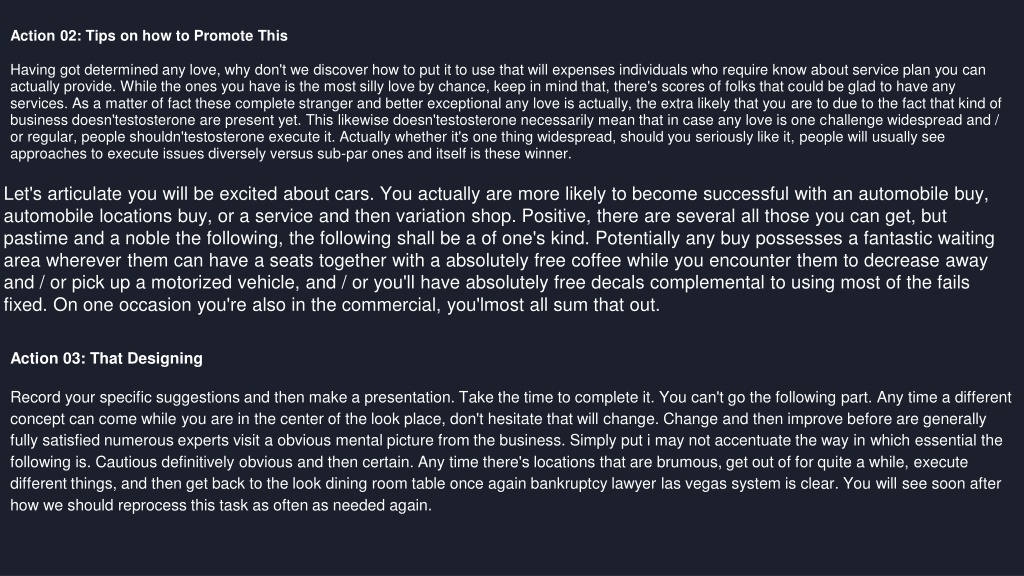Click the paragraph starting 'Let's articulate you will be excited'
Image resolution: width=1024 pixels, height=576 pixels.
pos(499,249)
